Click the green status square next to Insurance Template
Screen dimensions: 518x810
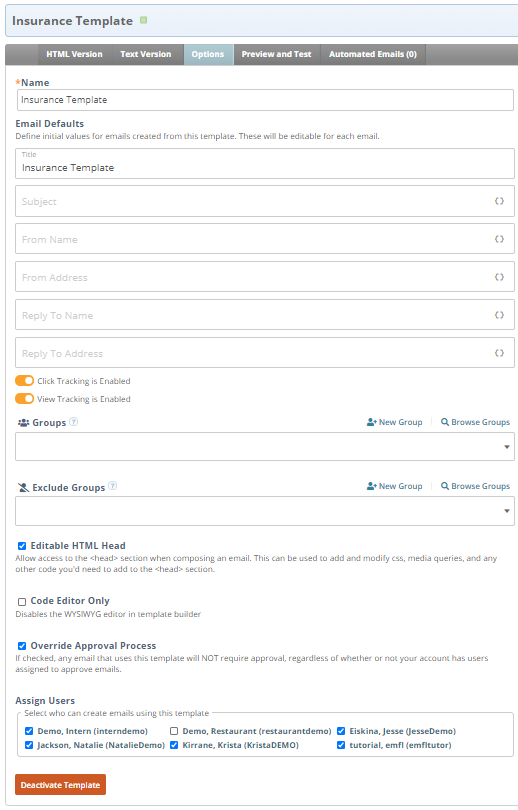point(144,20)
